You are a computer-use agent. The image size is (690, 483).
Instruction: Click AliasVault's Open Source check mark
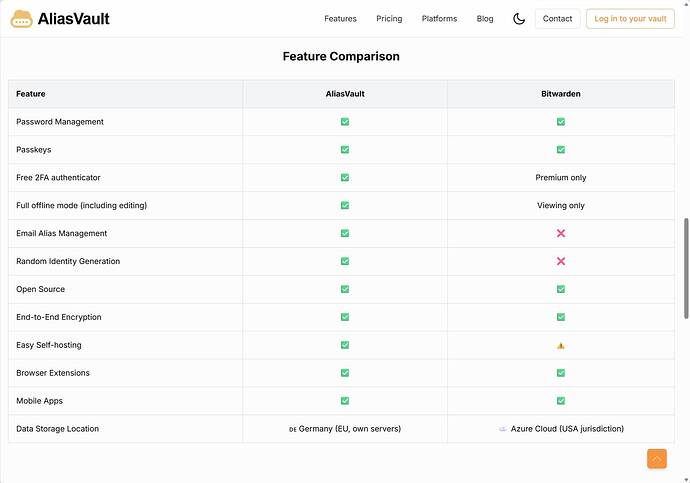(345, 289)
